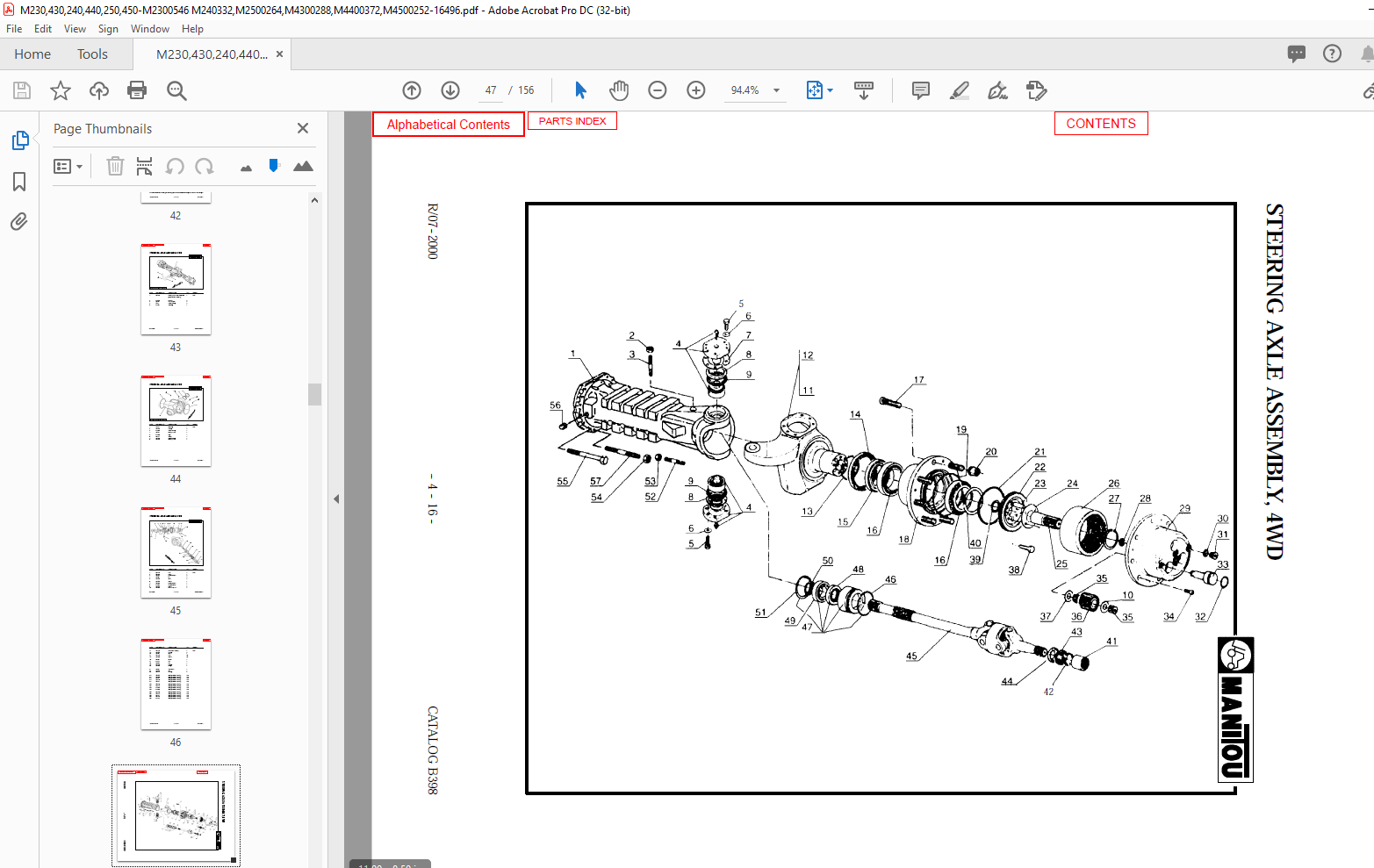The height and width of the screenshot is (868, 1374).
Task: Switch to the Tools tab
Action: tap(92, 54)
